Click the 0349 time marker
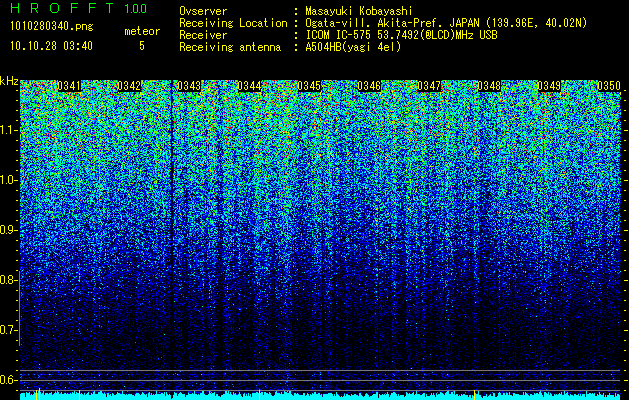 click(x=549, y=86)
